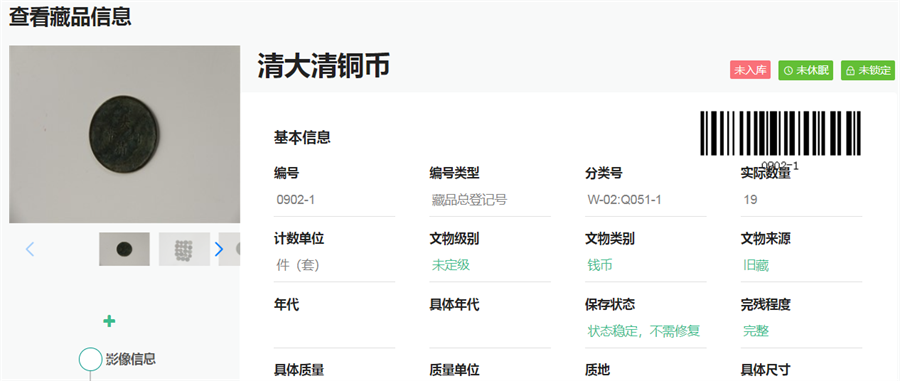Click the green plus add icon
This screenshot has height=381, width=900.
coord(109,321)
